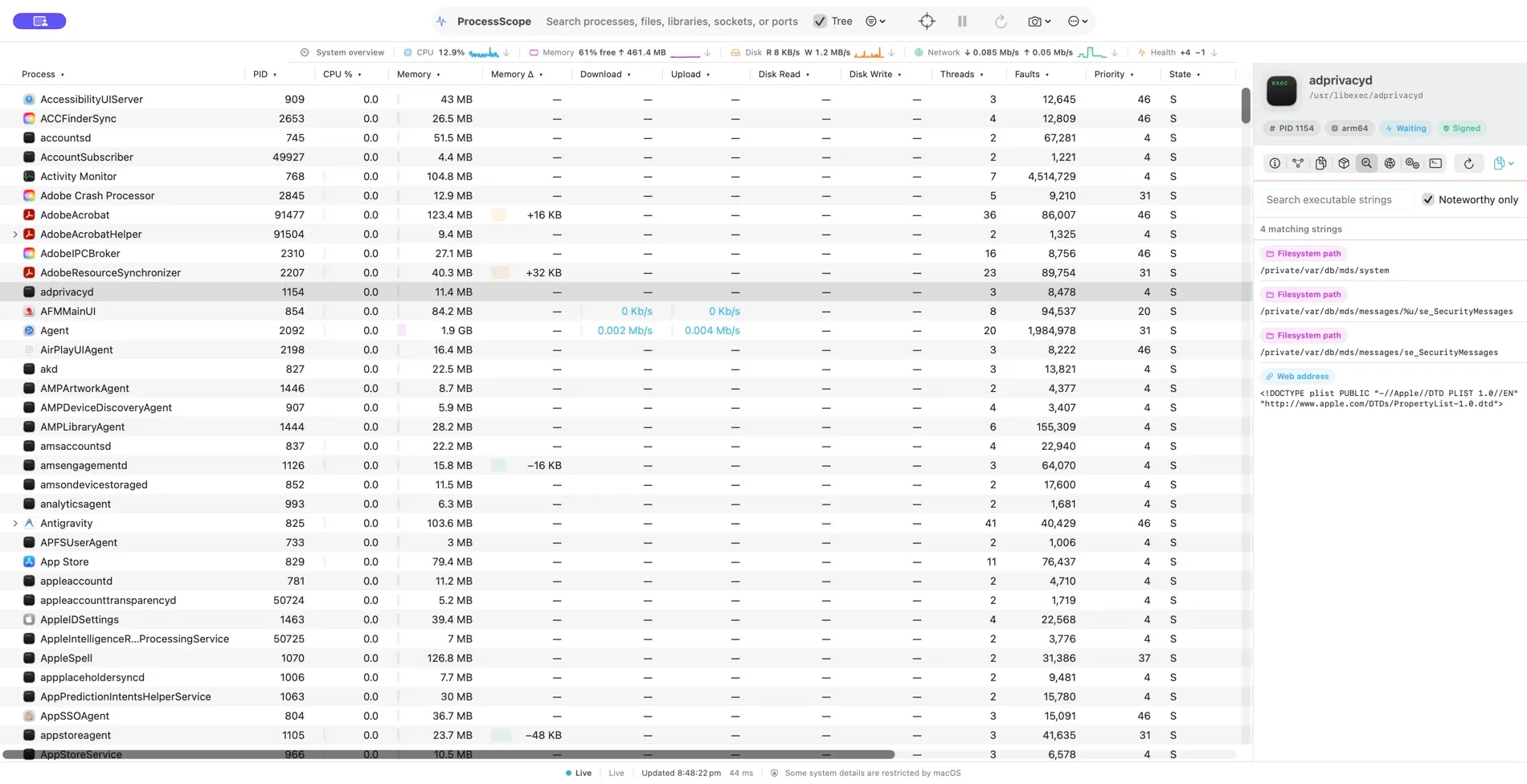Open the terminal tab in inspector

click(x=1435, y=164)
